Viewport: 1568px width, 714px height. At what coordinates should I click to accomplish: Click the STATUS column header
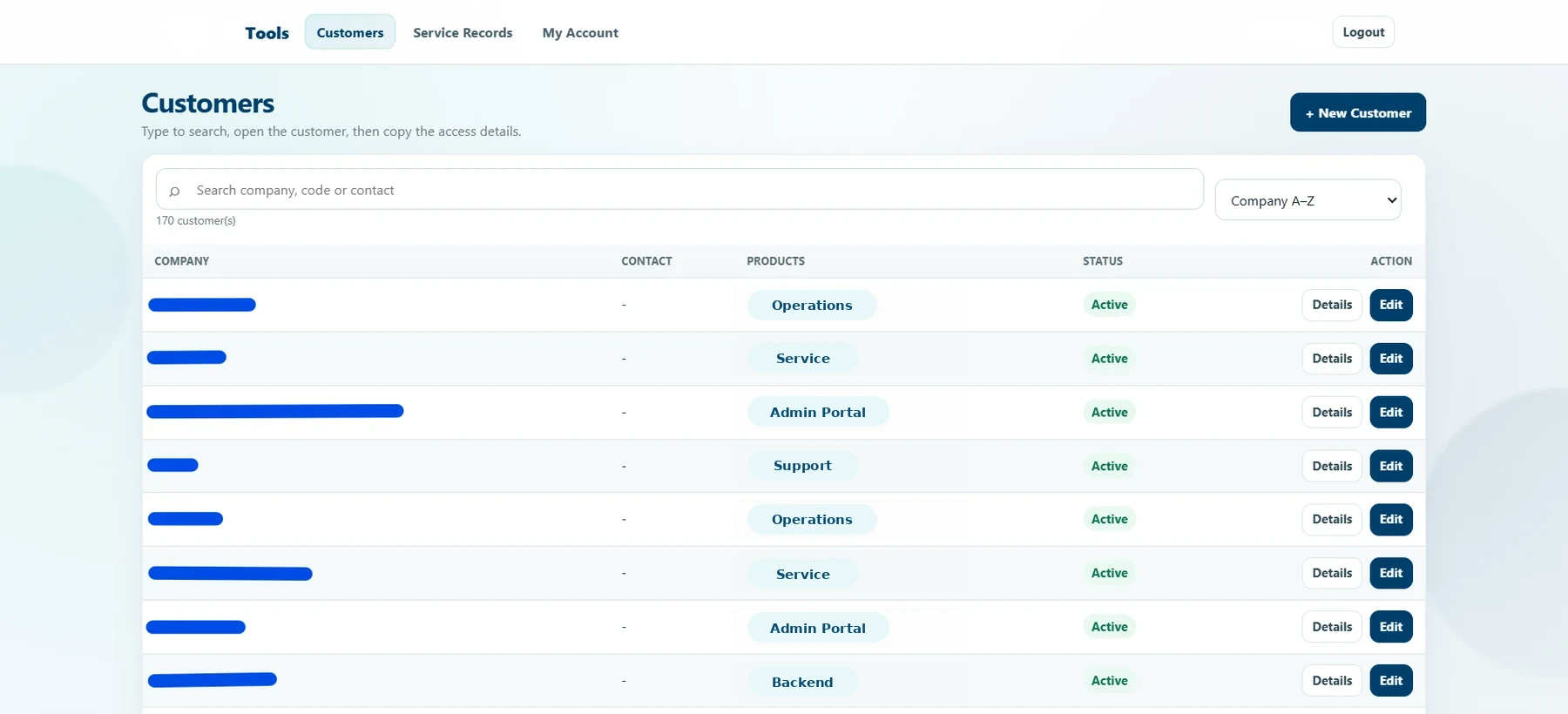1103,261
